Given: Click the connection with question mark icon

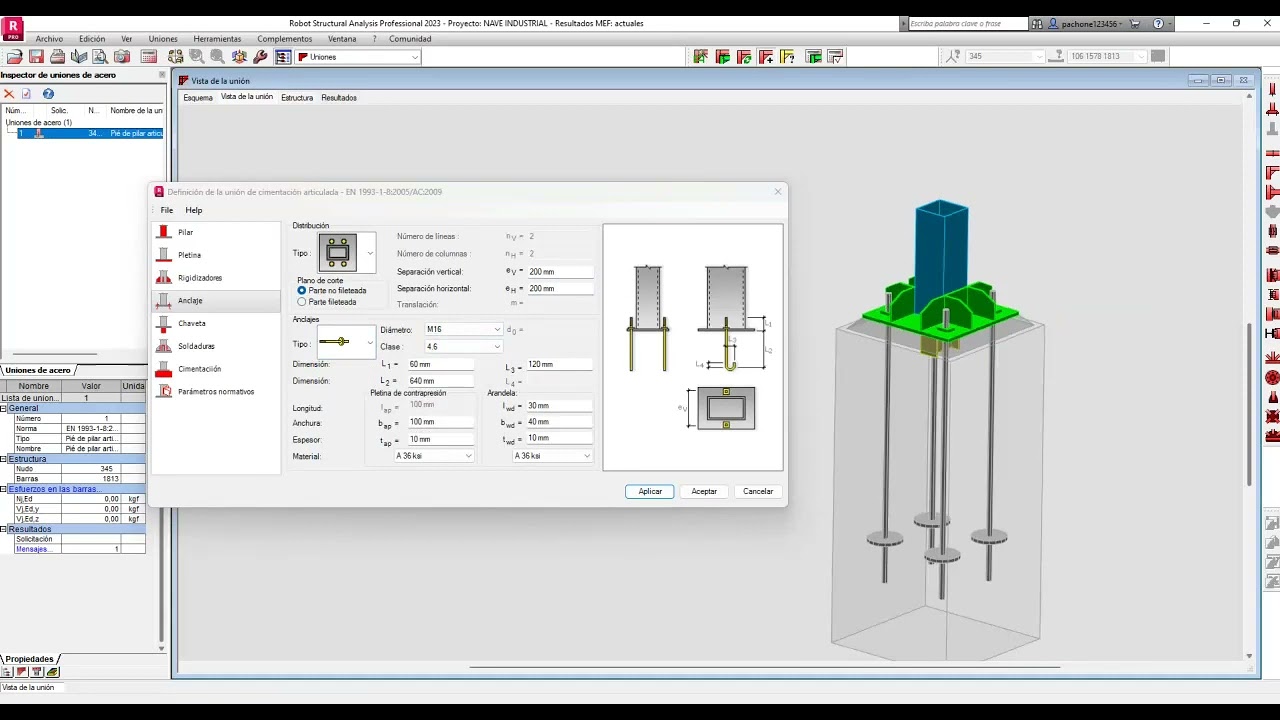Looking at the screenshot, I should tap(788, 57).
